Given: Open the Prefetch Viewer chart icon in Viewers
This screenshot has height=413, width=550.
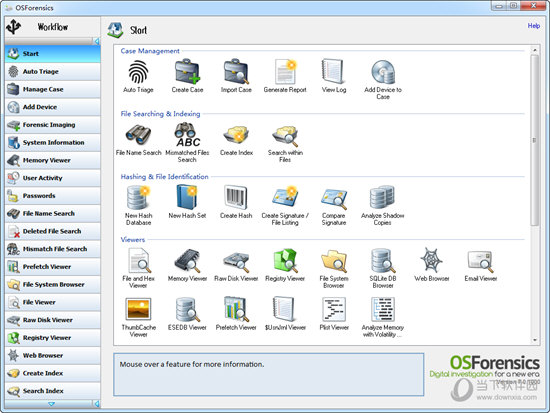Looking at the screenshot, I should pyautogui.click(x=236, y=309).
